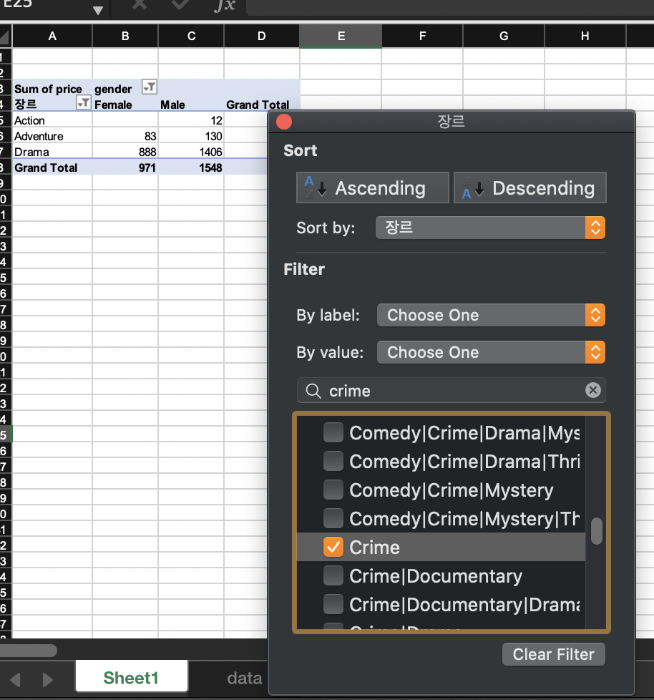Check Comedy|Crime|Mystery|Th checkbox

(333, 518)
